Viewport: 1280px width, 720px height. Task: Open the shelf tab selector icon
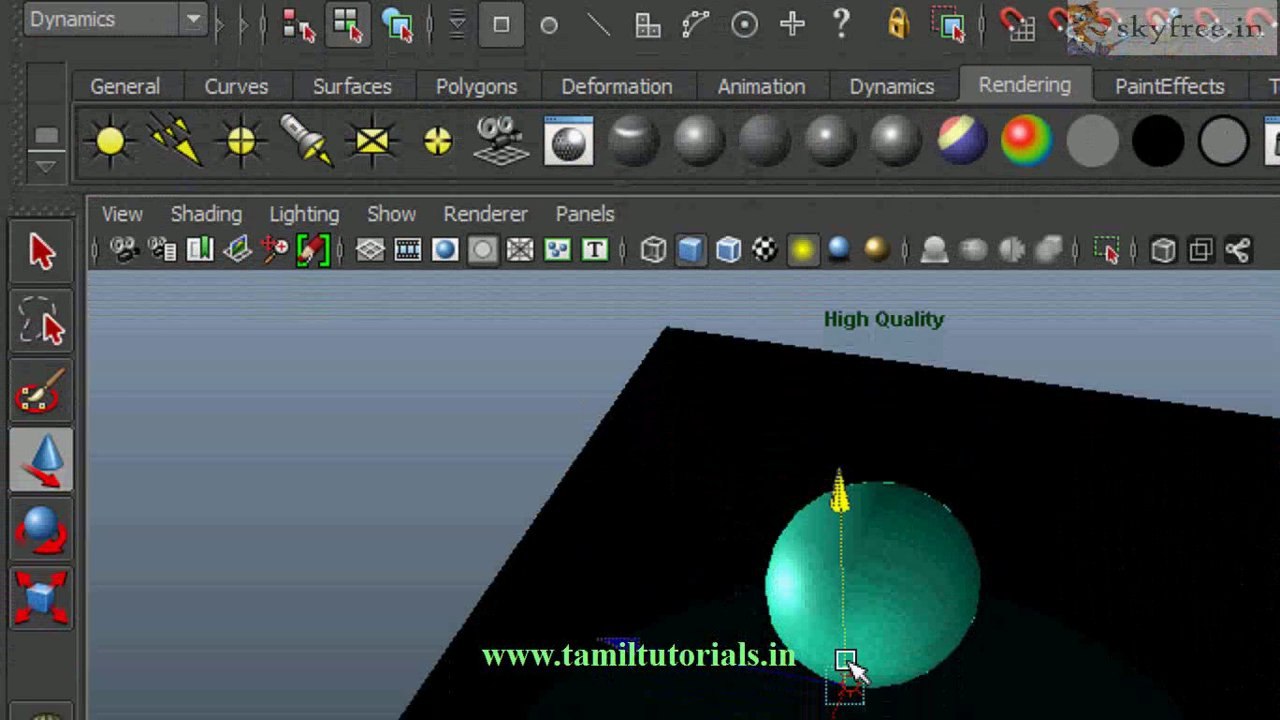46,135
